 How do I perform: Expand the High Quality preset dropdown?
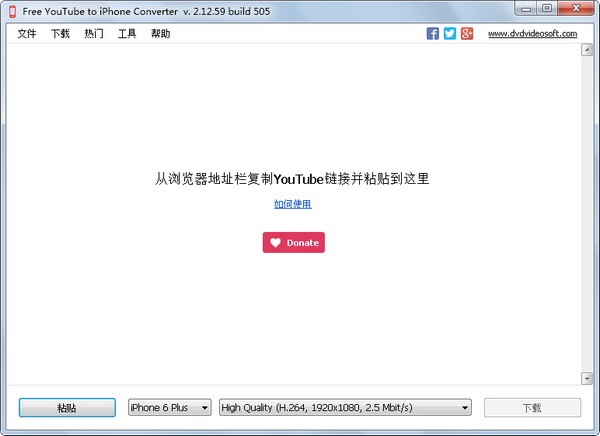(345, 408)
